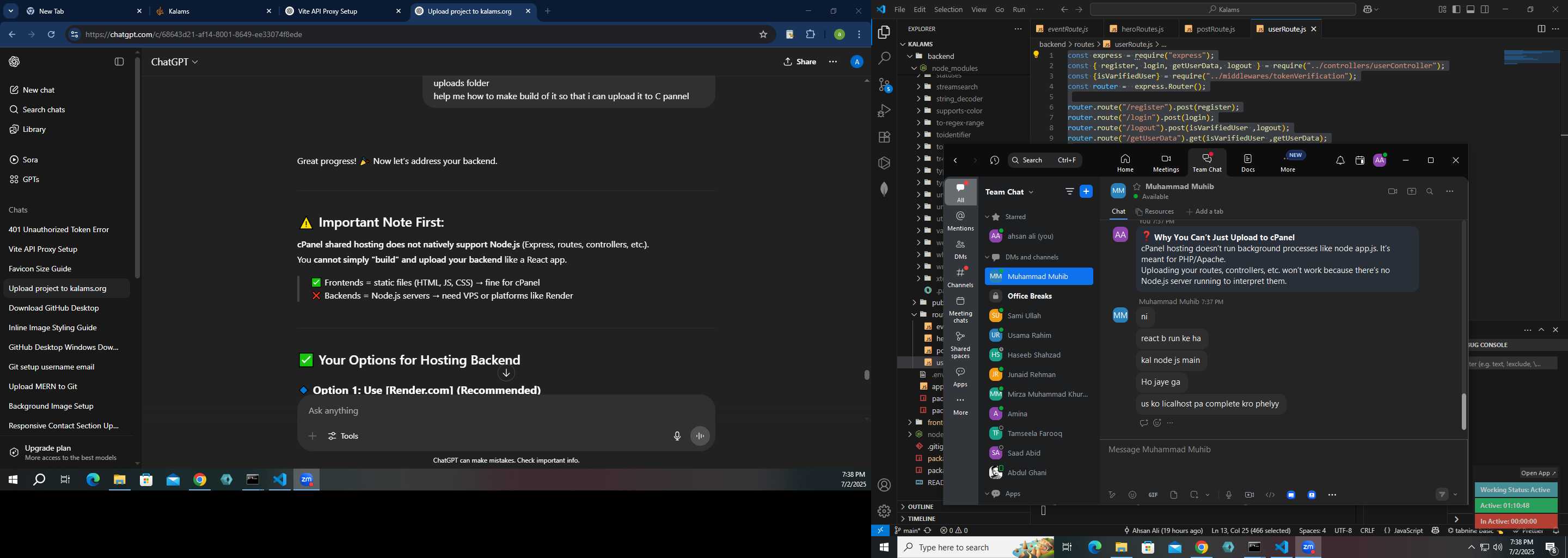This screenshot has height=558, width=1568.
Task: Click filter icon next to Team Chat
Action: tap(1069, 192)
